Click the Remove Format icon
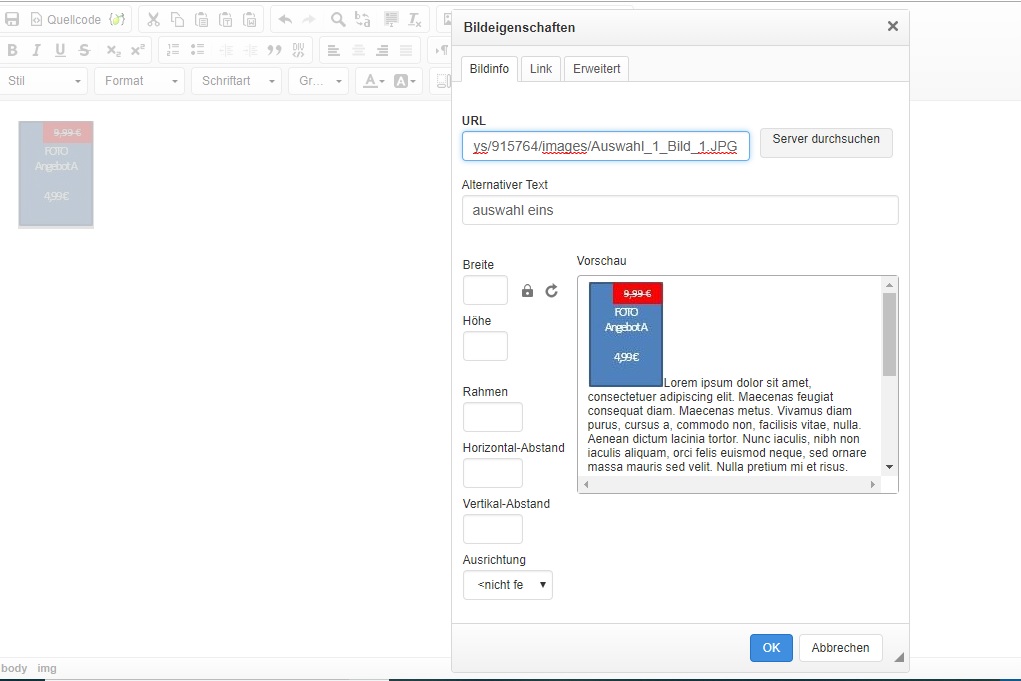 click(415, 19)
